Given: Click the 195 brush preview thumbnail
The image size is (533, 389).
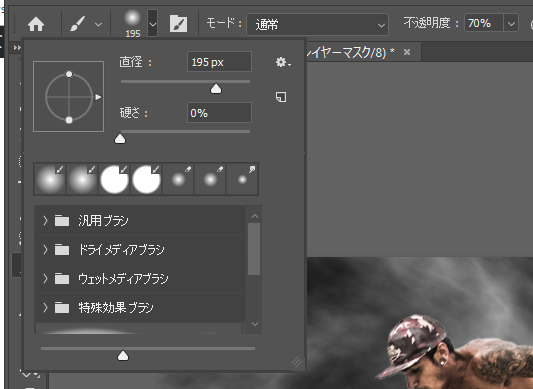Looking at the screenshot, I should pos(133,18).
